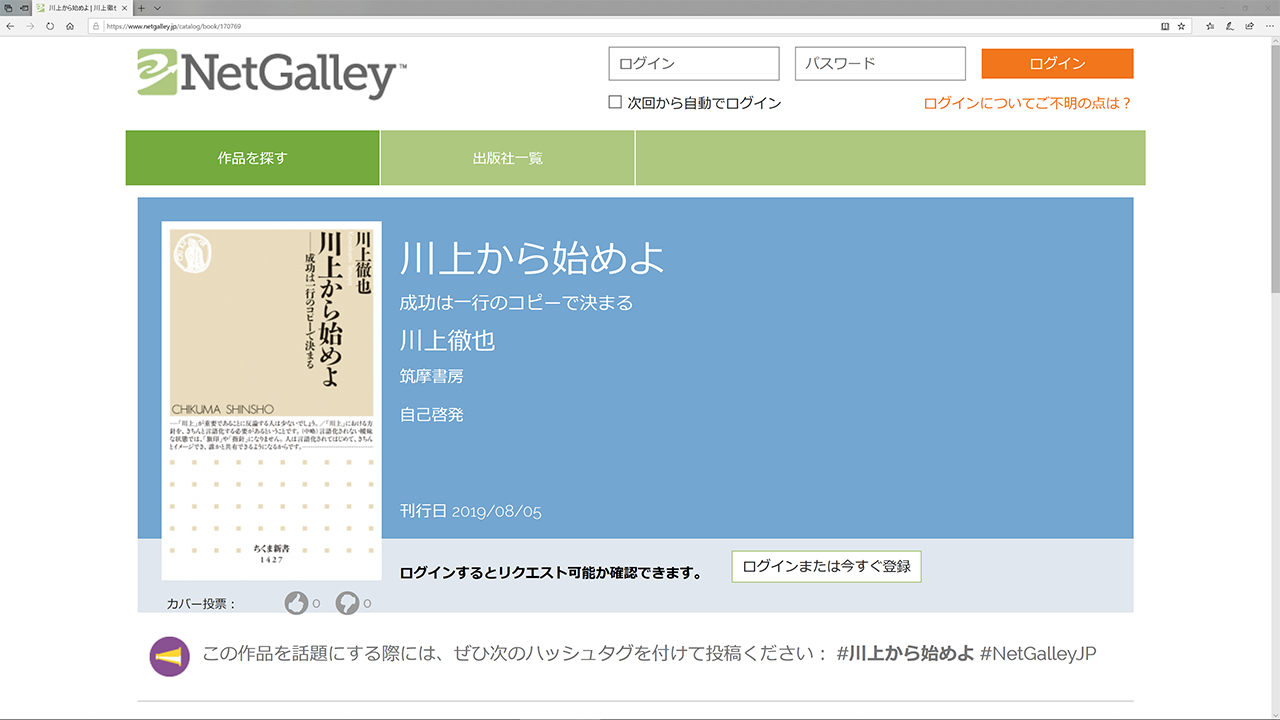Screen dimensions: 1280x720
Task: Go to the browser Home icon
Action: point(70,26)
